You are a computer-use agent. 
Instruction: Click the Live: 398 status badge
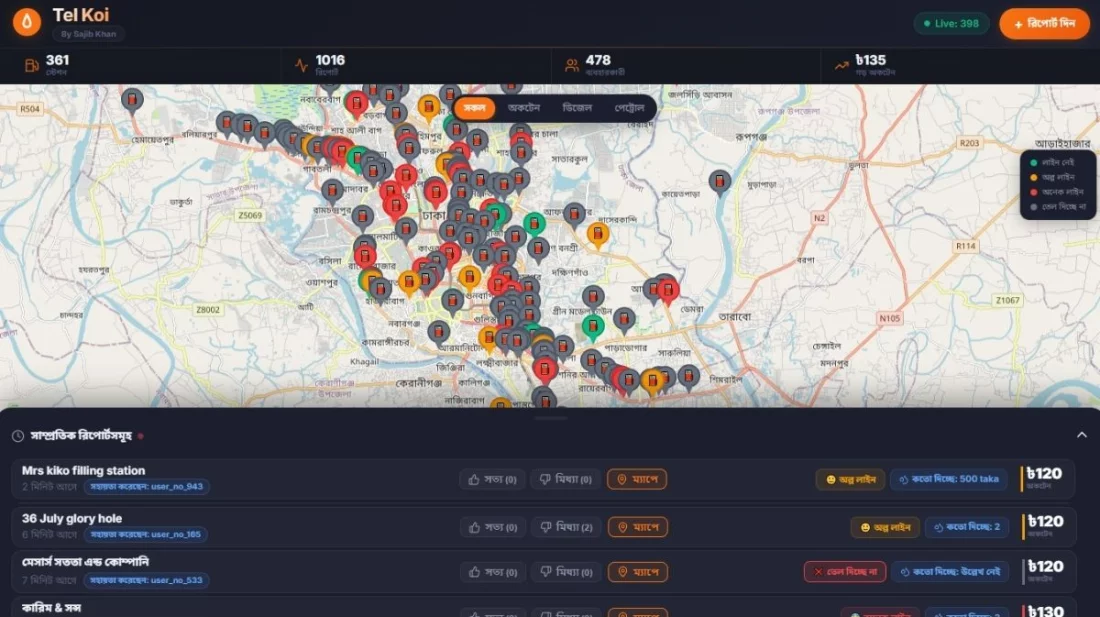point(951,23)
